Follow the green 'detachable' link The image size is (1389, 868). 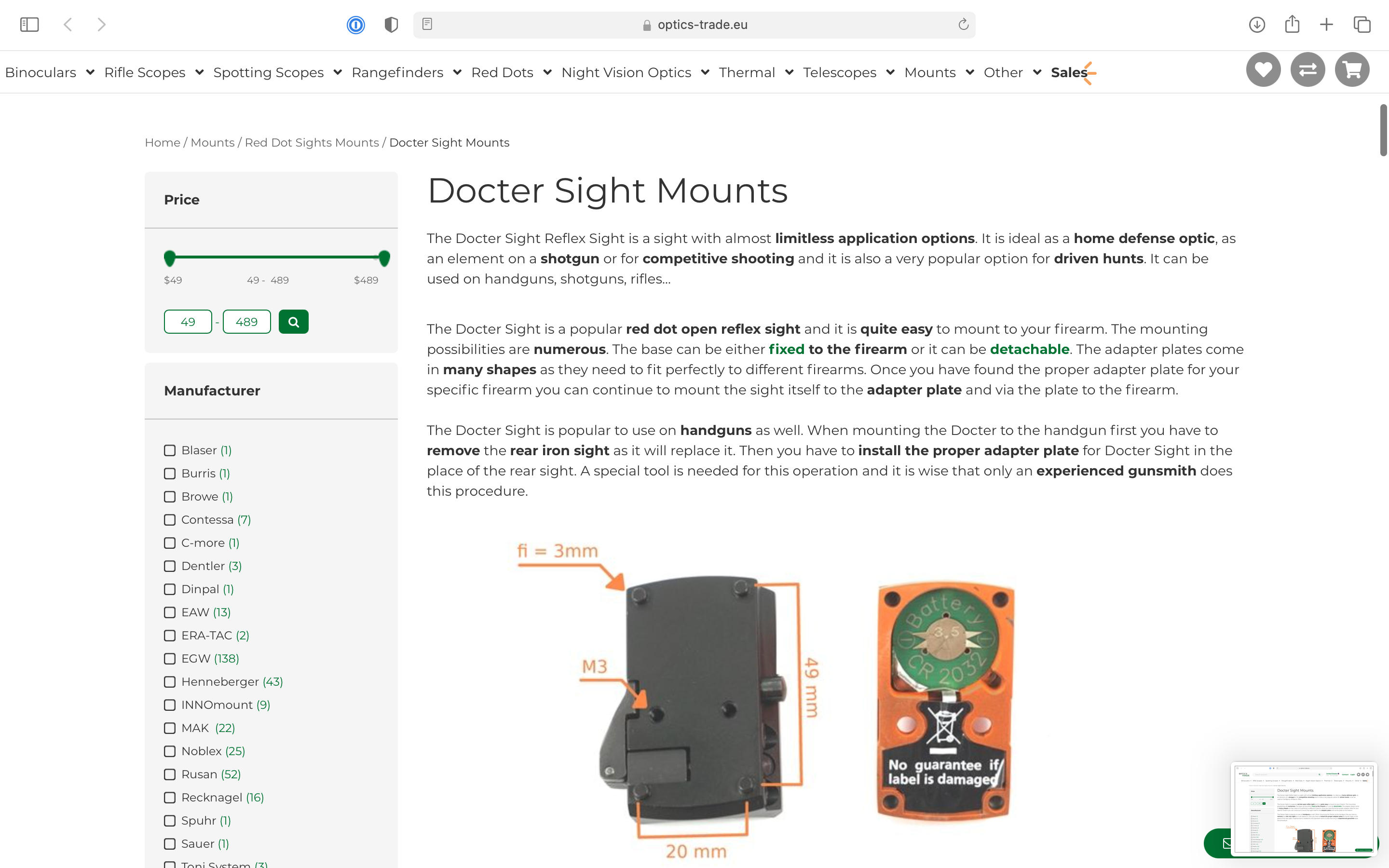1030,349
